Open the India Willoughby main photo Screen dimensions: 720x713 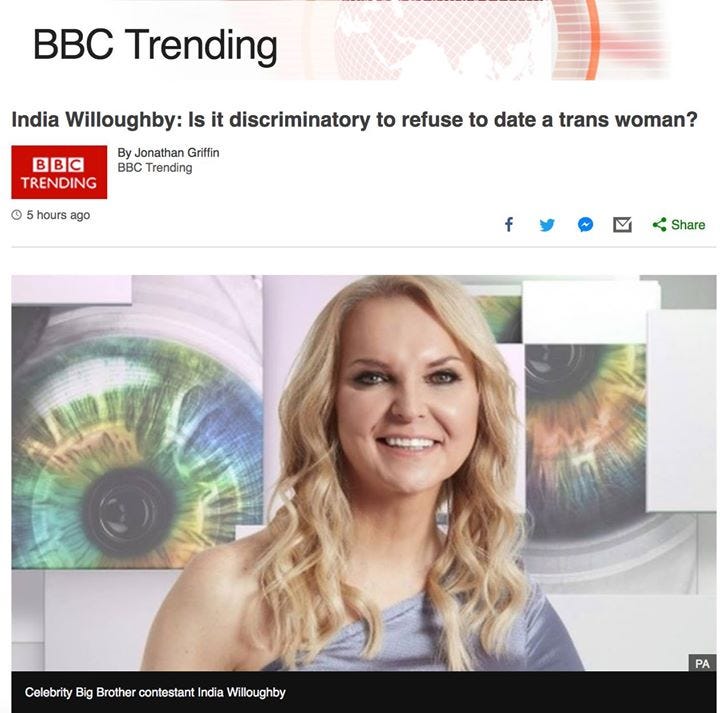364,473
